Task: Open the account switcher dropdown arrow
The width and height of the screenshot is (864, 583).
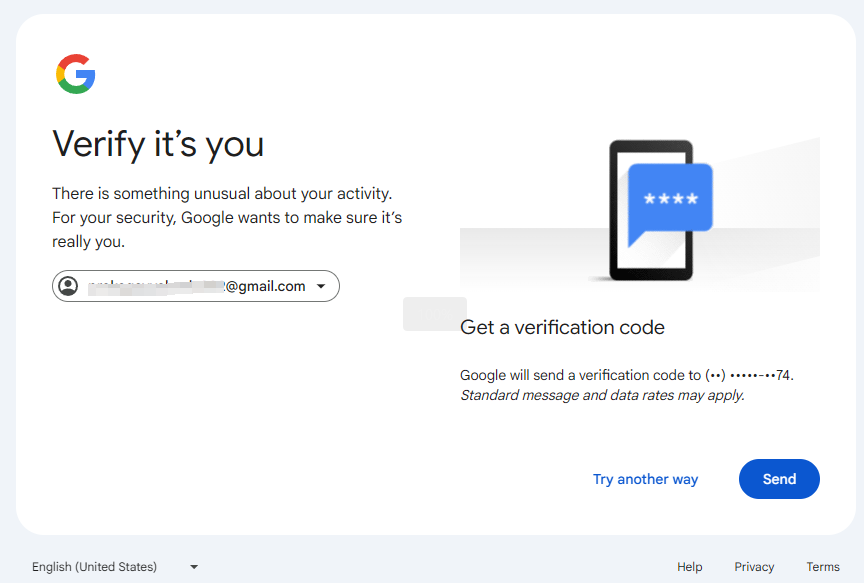Action: [x=321, y=286]
